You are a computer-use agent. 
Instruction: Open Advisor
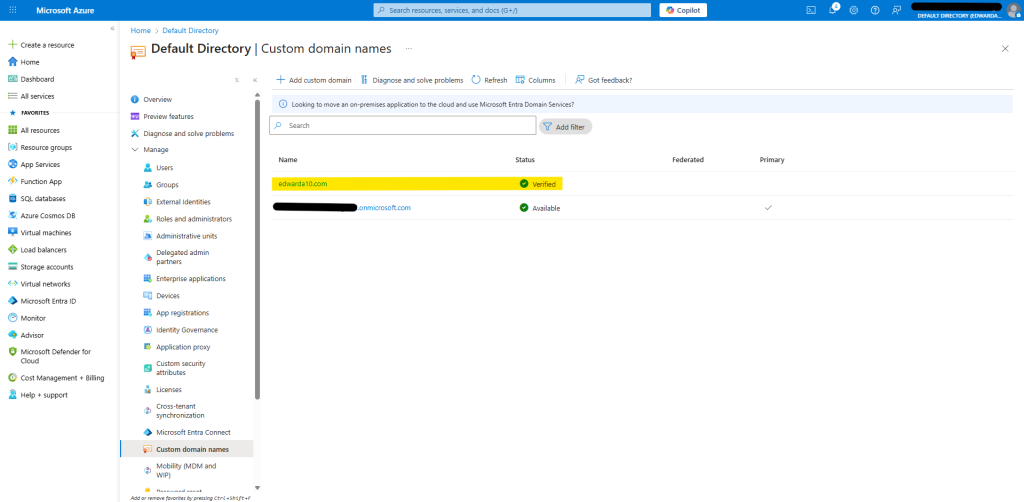tap(26, 335)
